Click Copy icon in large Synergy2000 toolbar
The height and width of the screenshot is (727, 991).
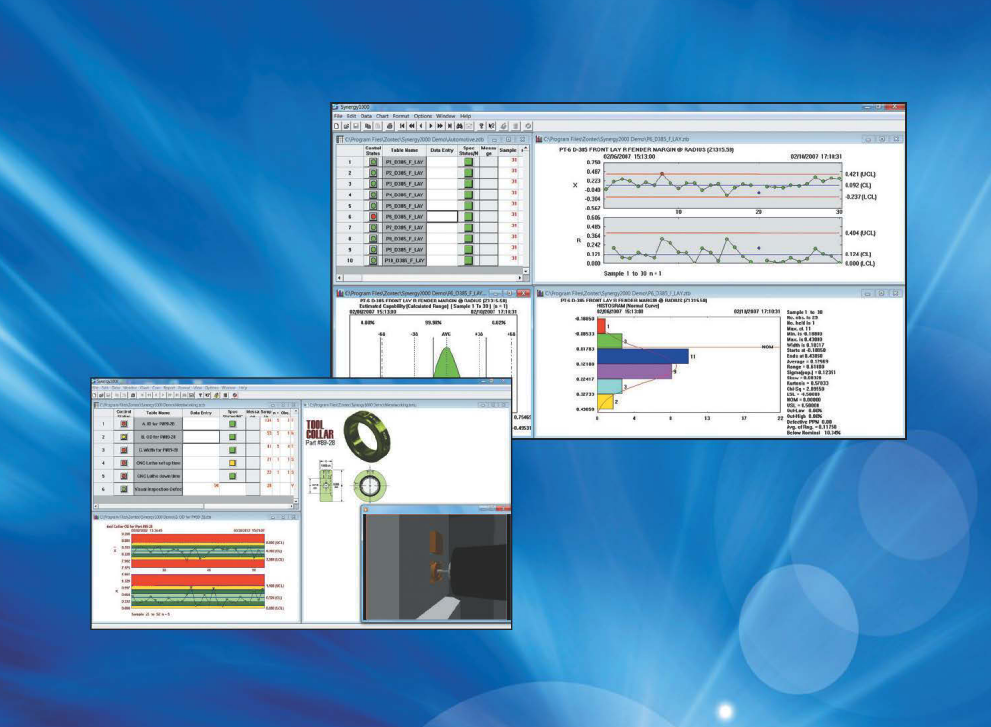coord(368,126)
